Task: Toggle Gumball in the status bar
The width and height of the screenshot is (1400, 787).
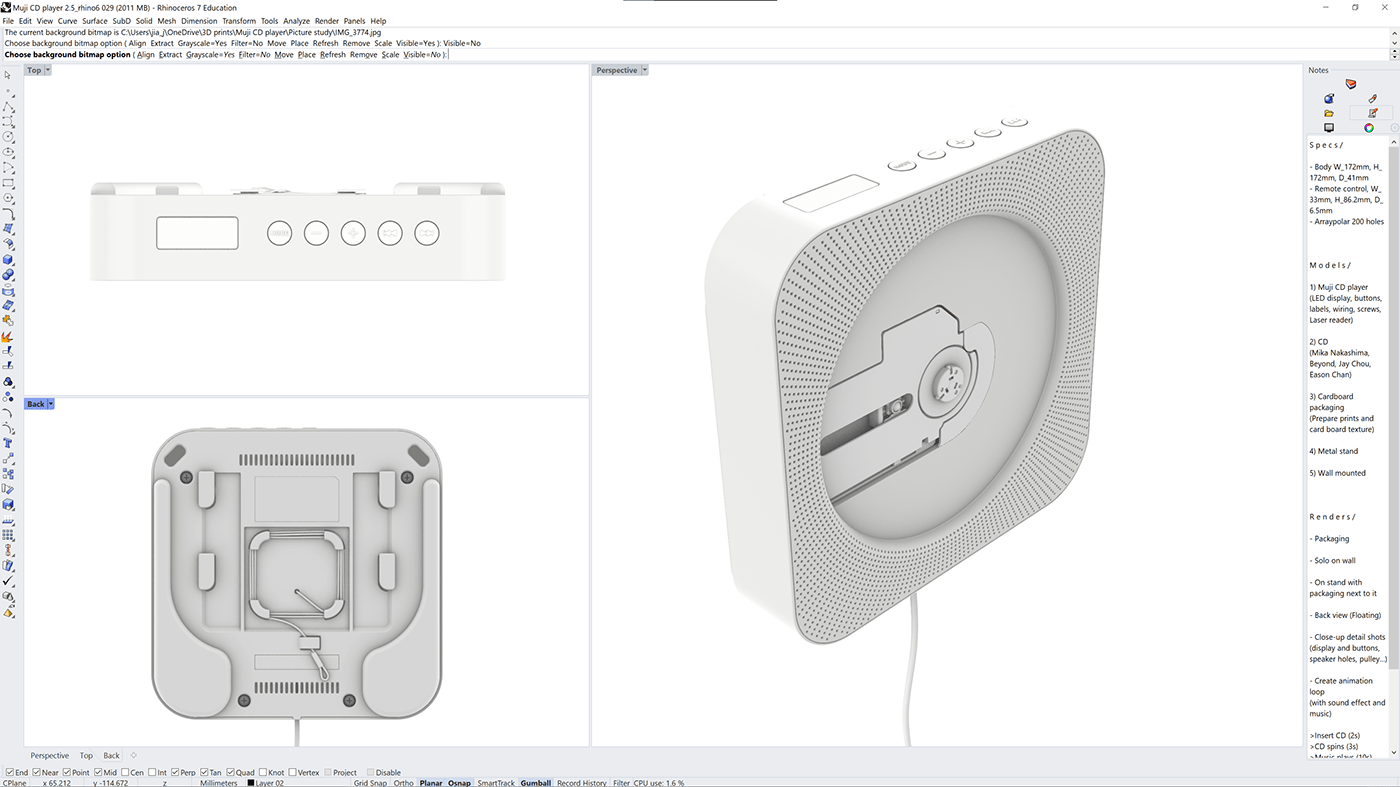Action: click(536, 782)
